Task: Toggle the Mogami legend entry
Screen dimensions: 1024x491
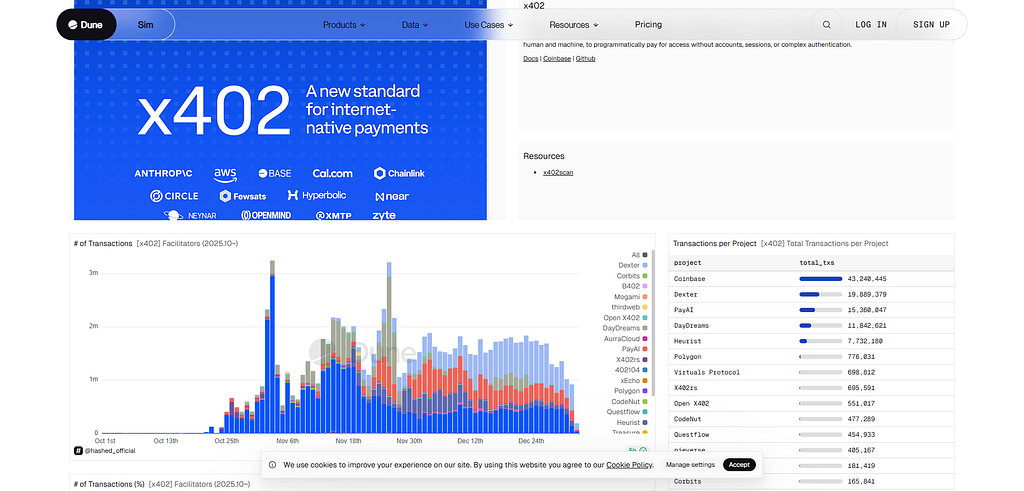Action: [x=632, y=296]
